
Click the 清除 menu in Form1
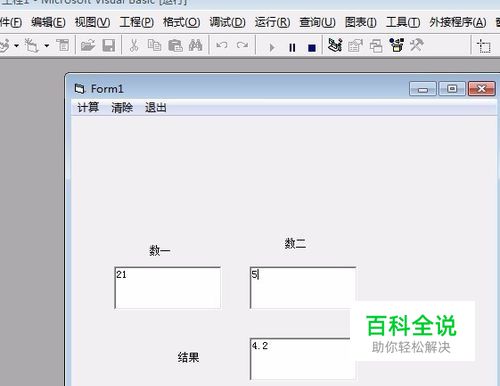coord(122,108)
